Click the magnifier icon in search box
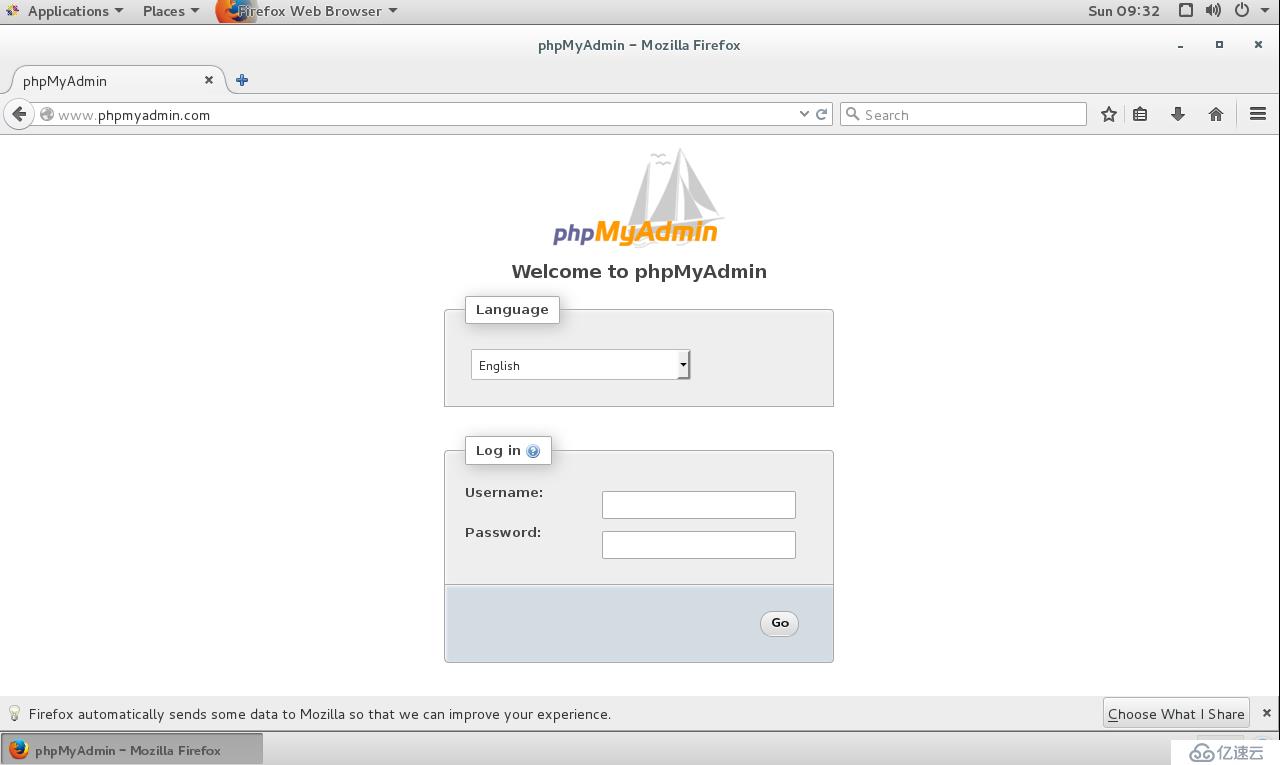The height and width of the screenshot is (765, 1280). click(x=853, y=114)
